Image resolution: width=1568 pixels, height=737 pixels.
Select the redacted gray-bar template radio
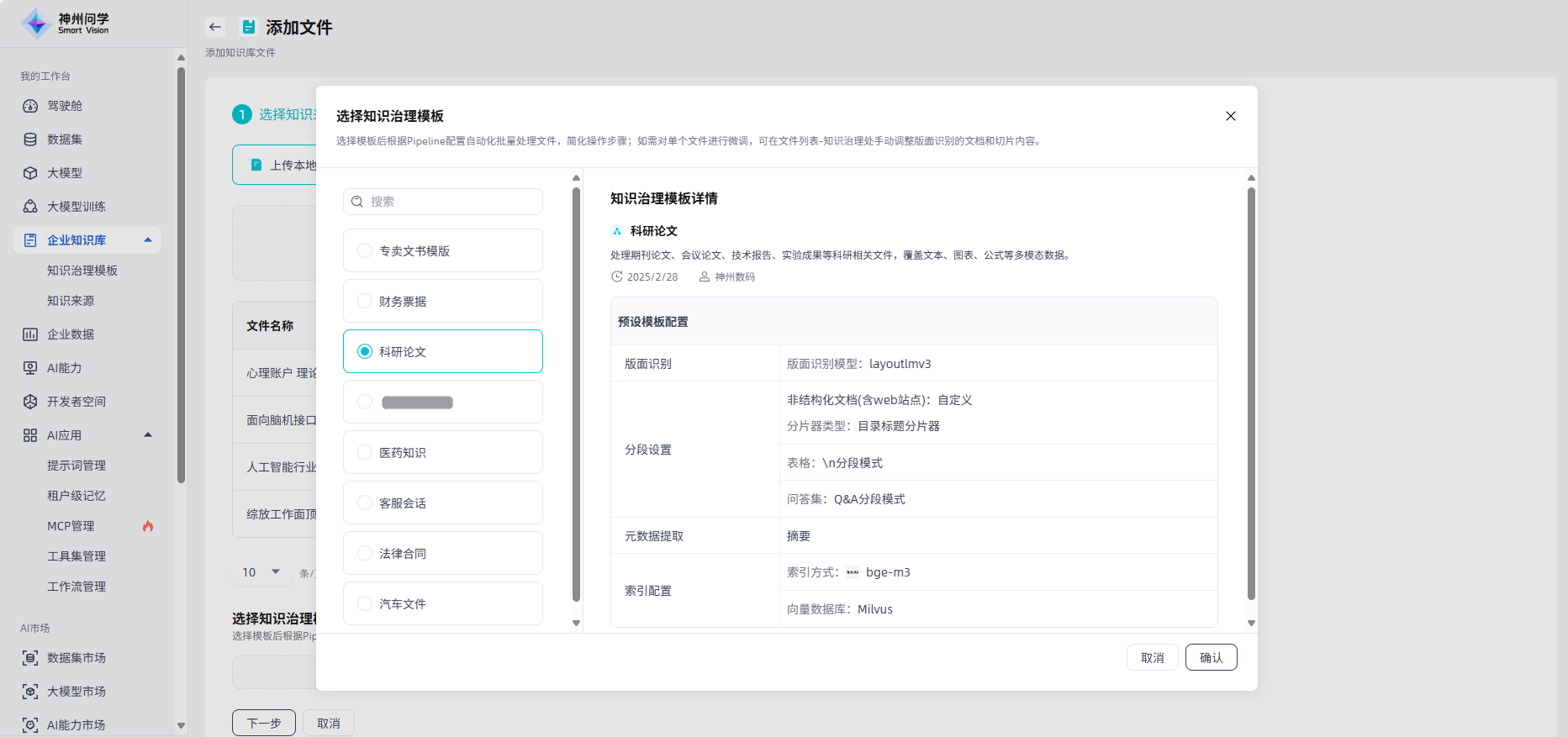point(365,402)
